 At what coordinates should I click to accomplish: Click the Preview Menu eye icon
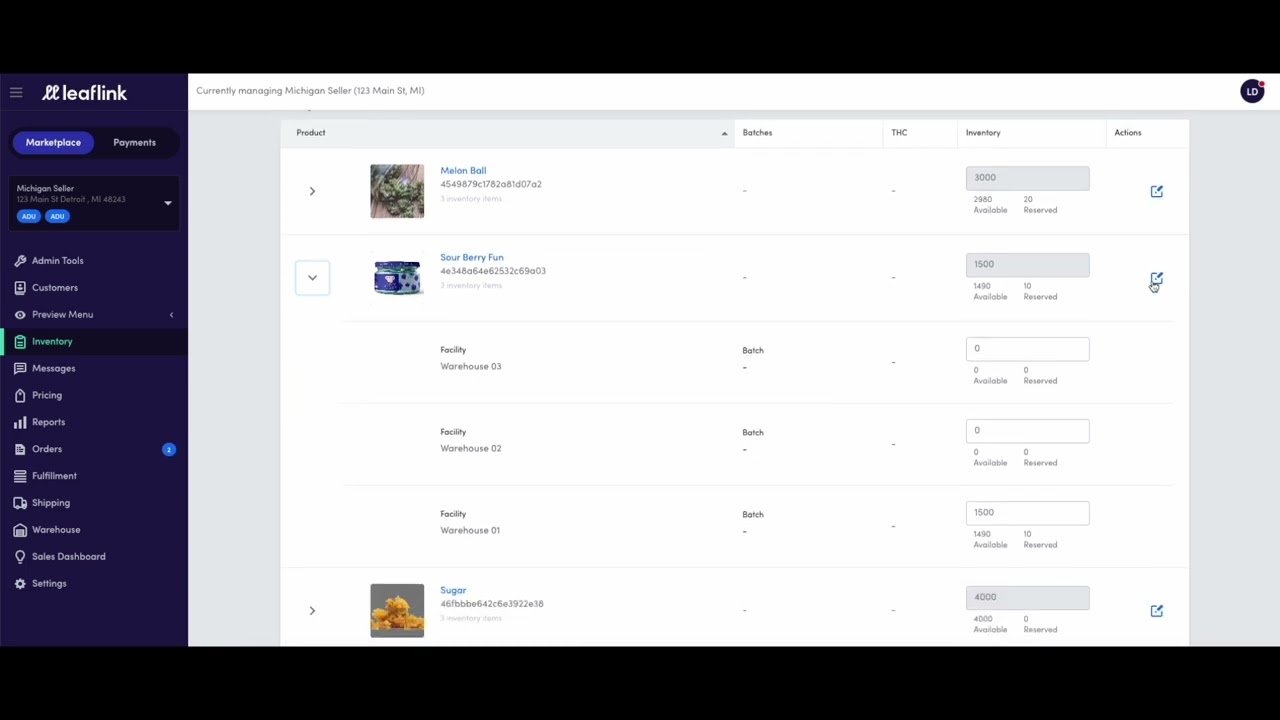click(x=20, y=315)
